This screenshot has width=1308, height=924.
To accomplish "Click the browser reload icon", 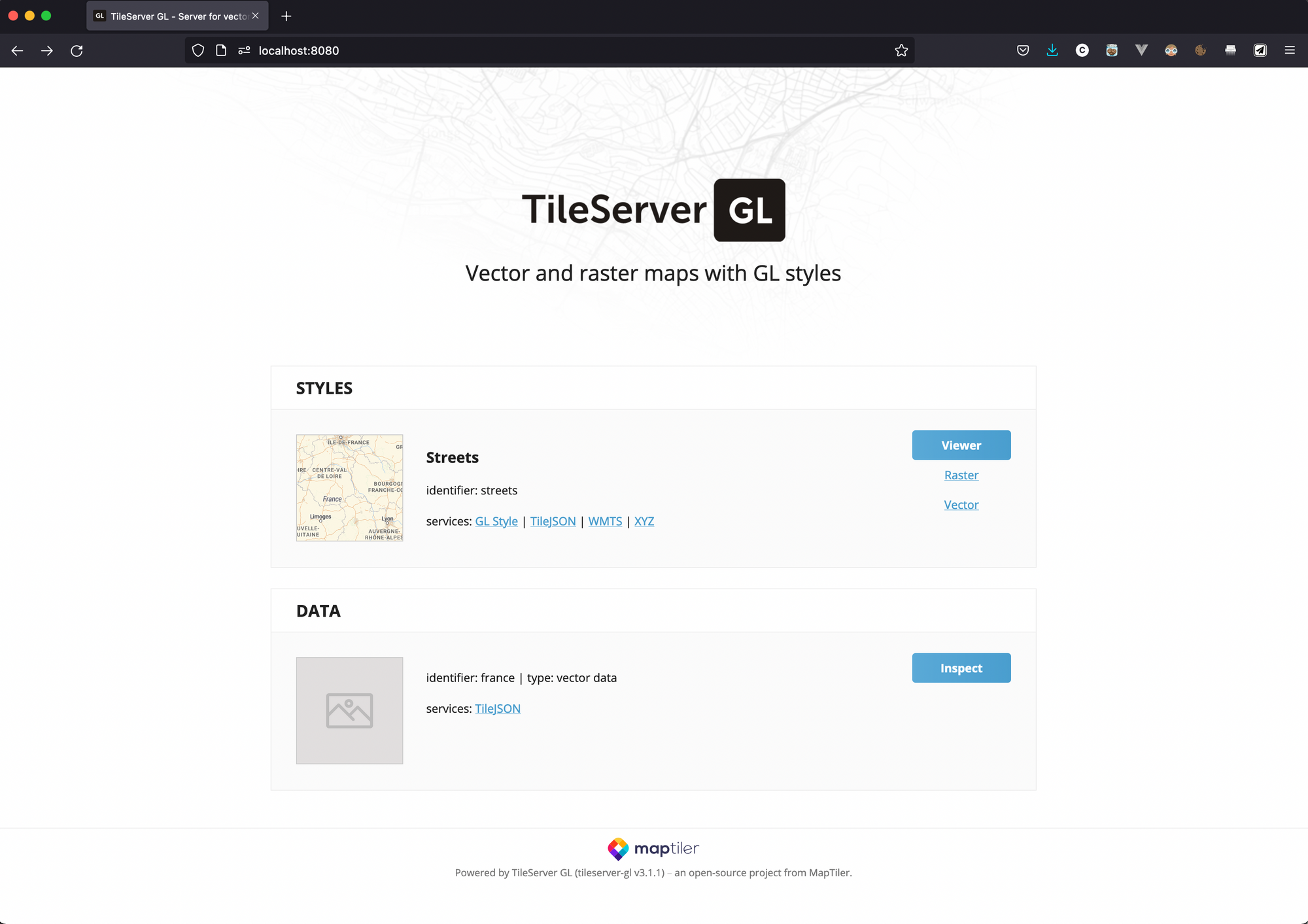I will tap(77, 50).
